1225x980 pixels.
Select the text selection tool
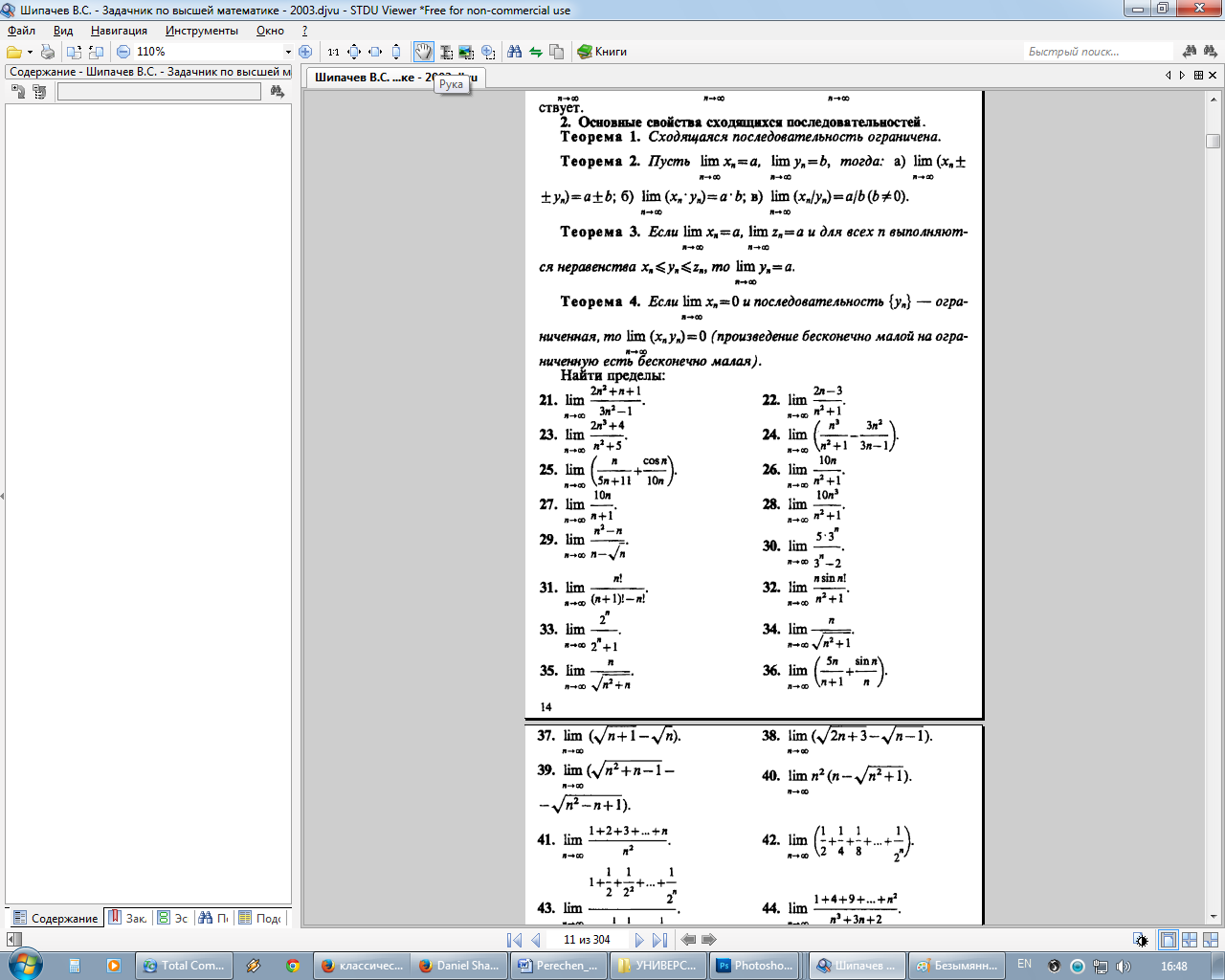tap(446, 52)
